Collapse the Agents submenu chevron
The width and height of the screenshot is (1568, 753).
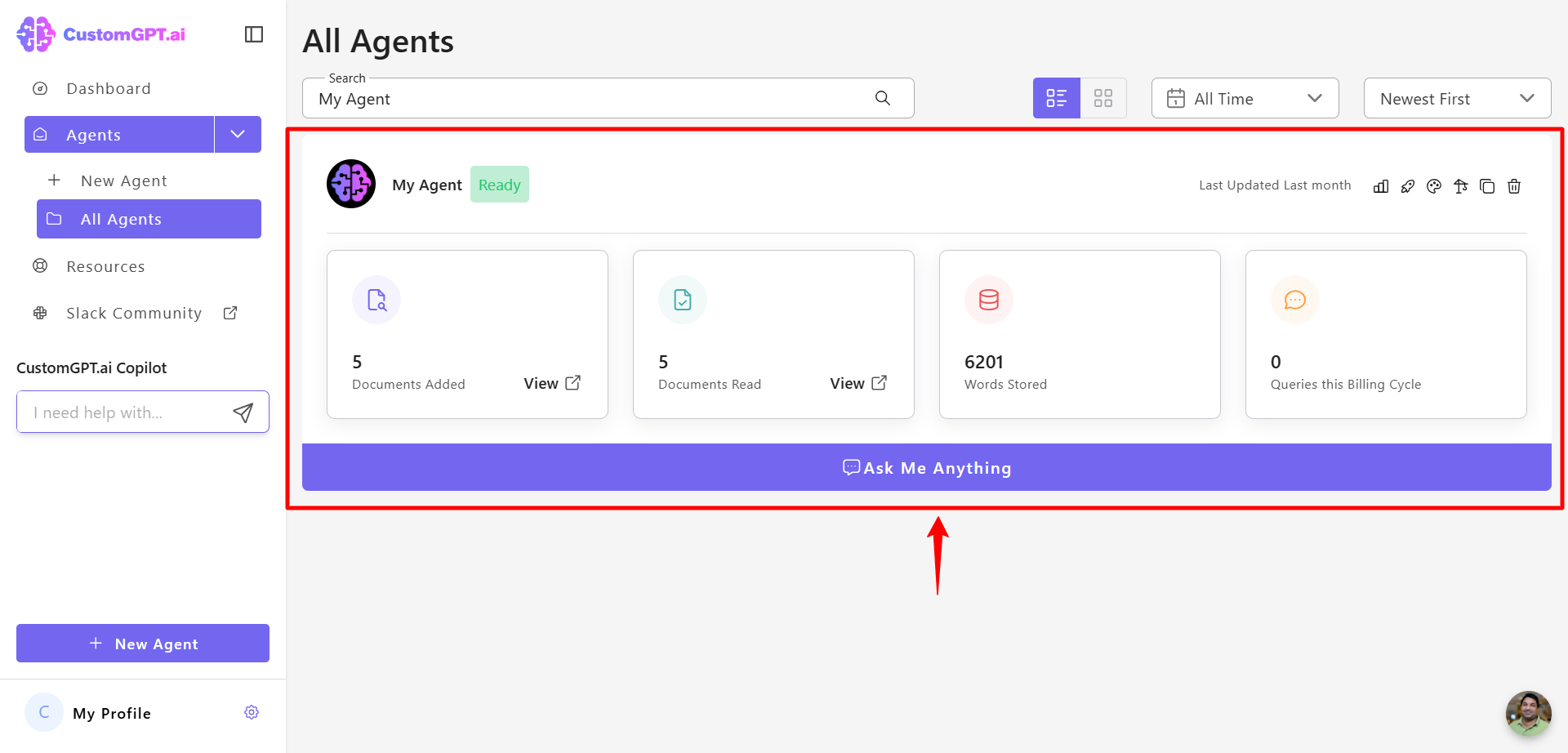238,135
